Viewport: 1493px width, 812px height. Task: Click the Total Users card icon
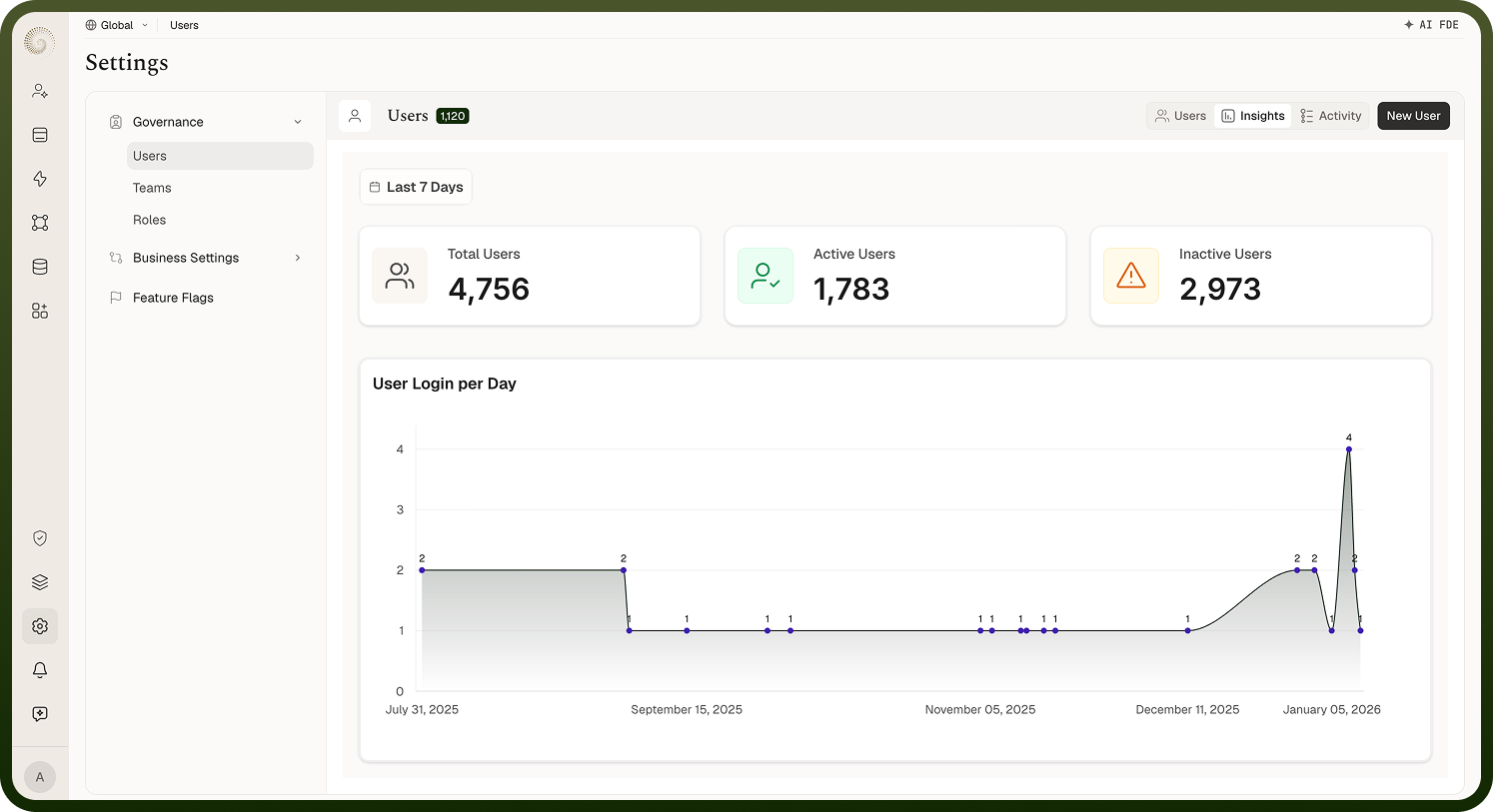coord(400,276)
